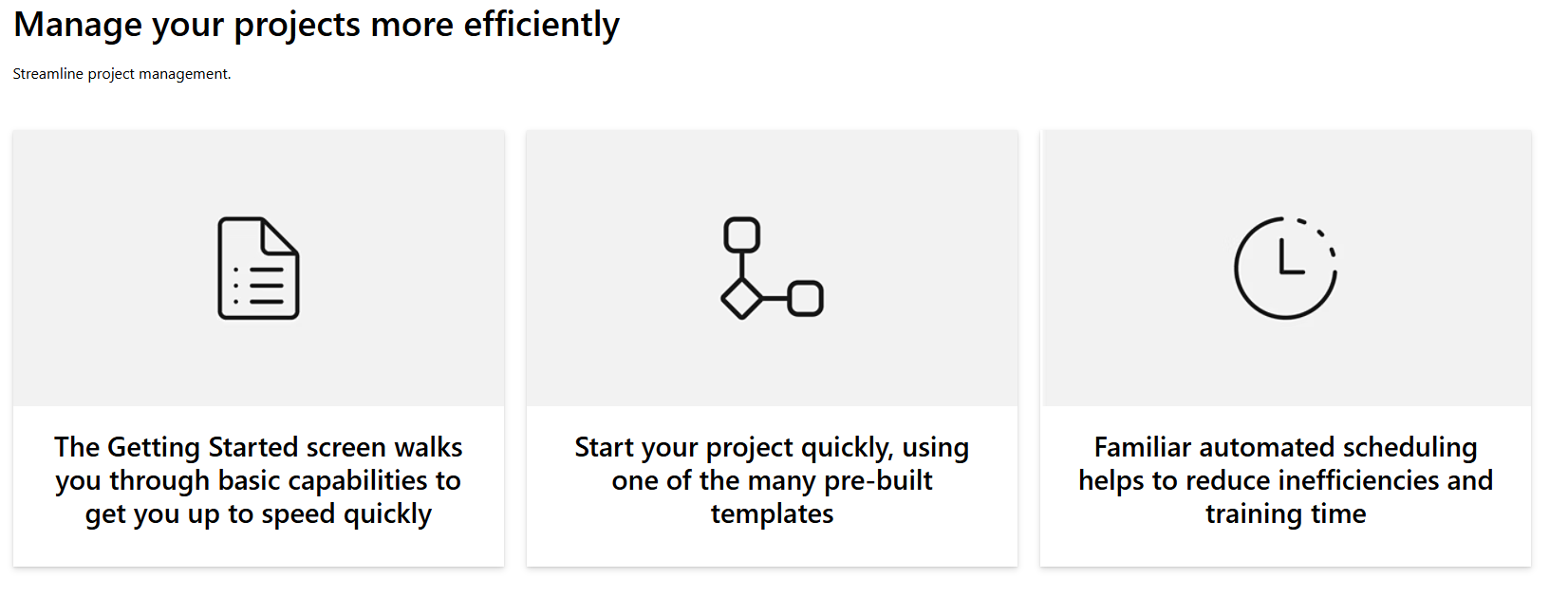Click the document list icon
Image resolution: width=1568 pixels, height=597 pixels.
pyautogui.click(x=258, y=269)
